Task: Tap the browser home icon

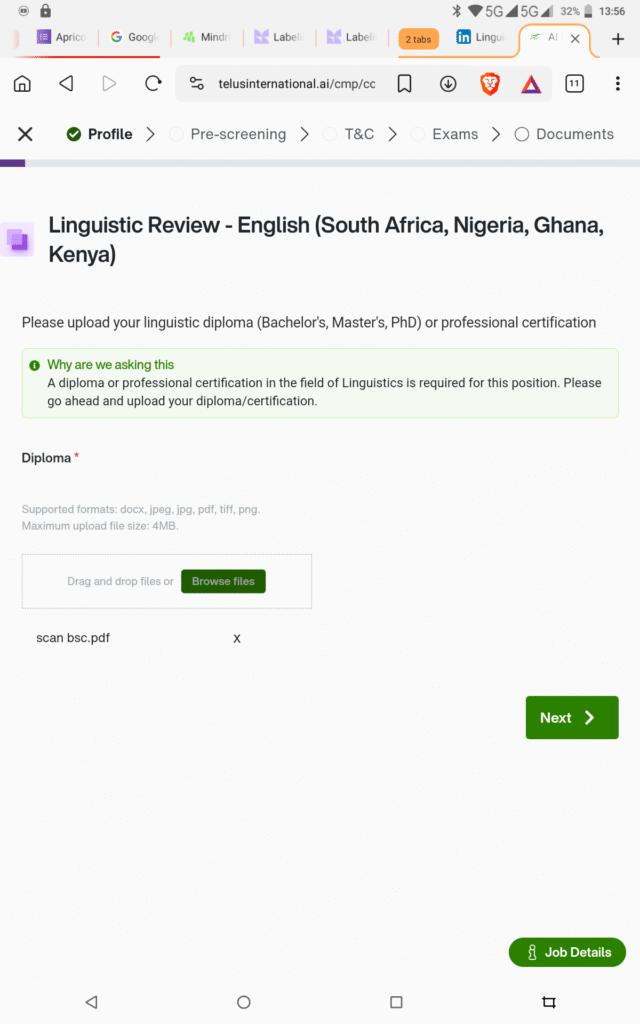Action: 22,84
